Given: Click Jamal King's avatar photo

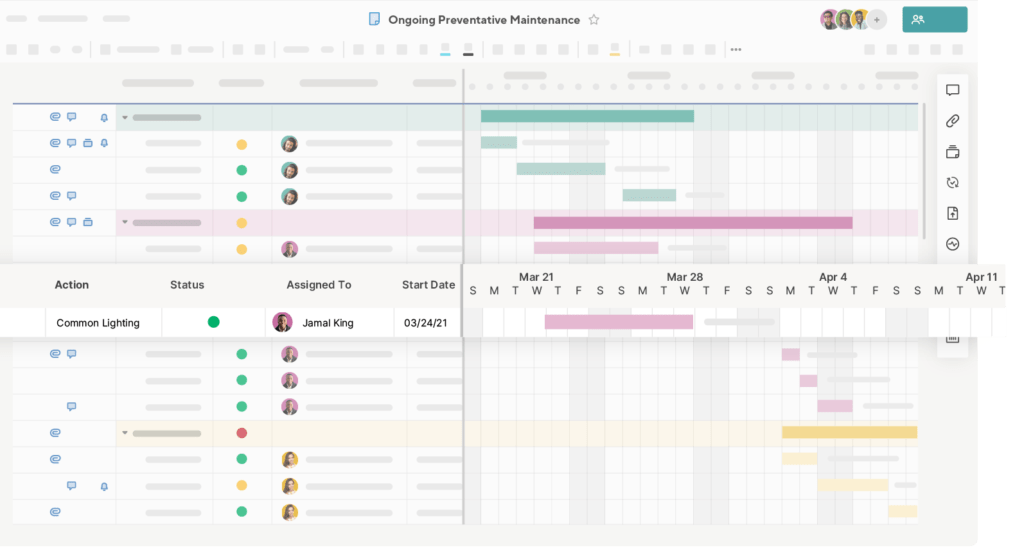Looking at the screenshot, I should pos(282,322).
